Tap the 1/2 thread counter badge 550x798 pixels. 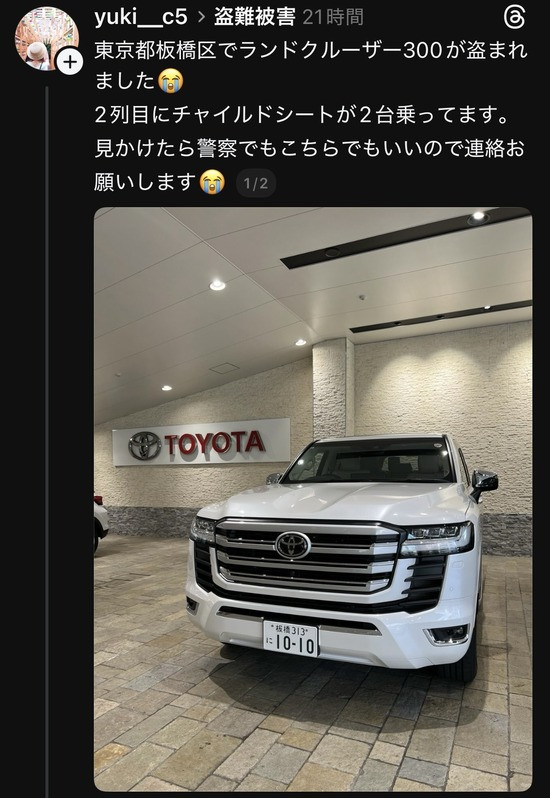255,183
